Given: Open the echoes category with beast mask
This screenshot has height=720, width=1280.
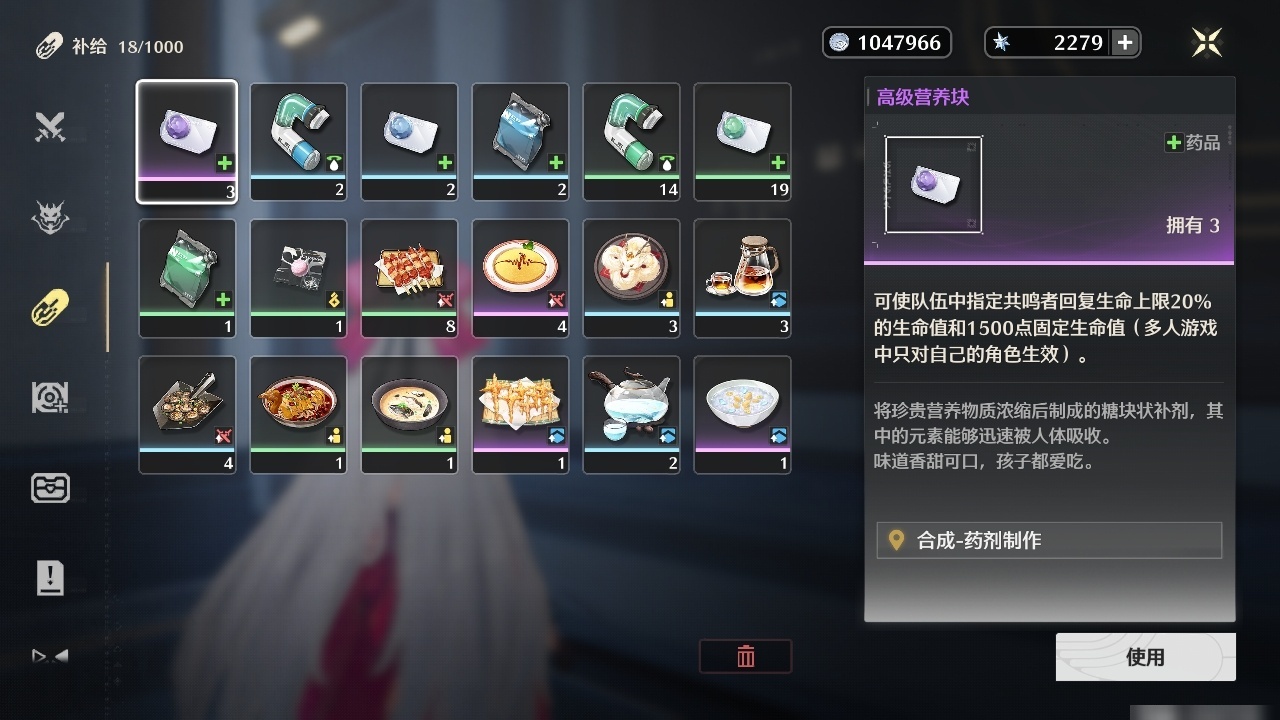Looking at the screenshot, I should (50, 217).
